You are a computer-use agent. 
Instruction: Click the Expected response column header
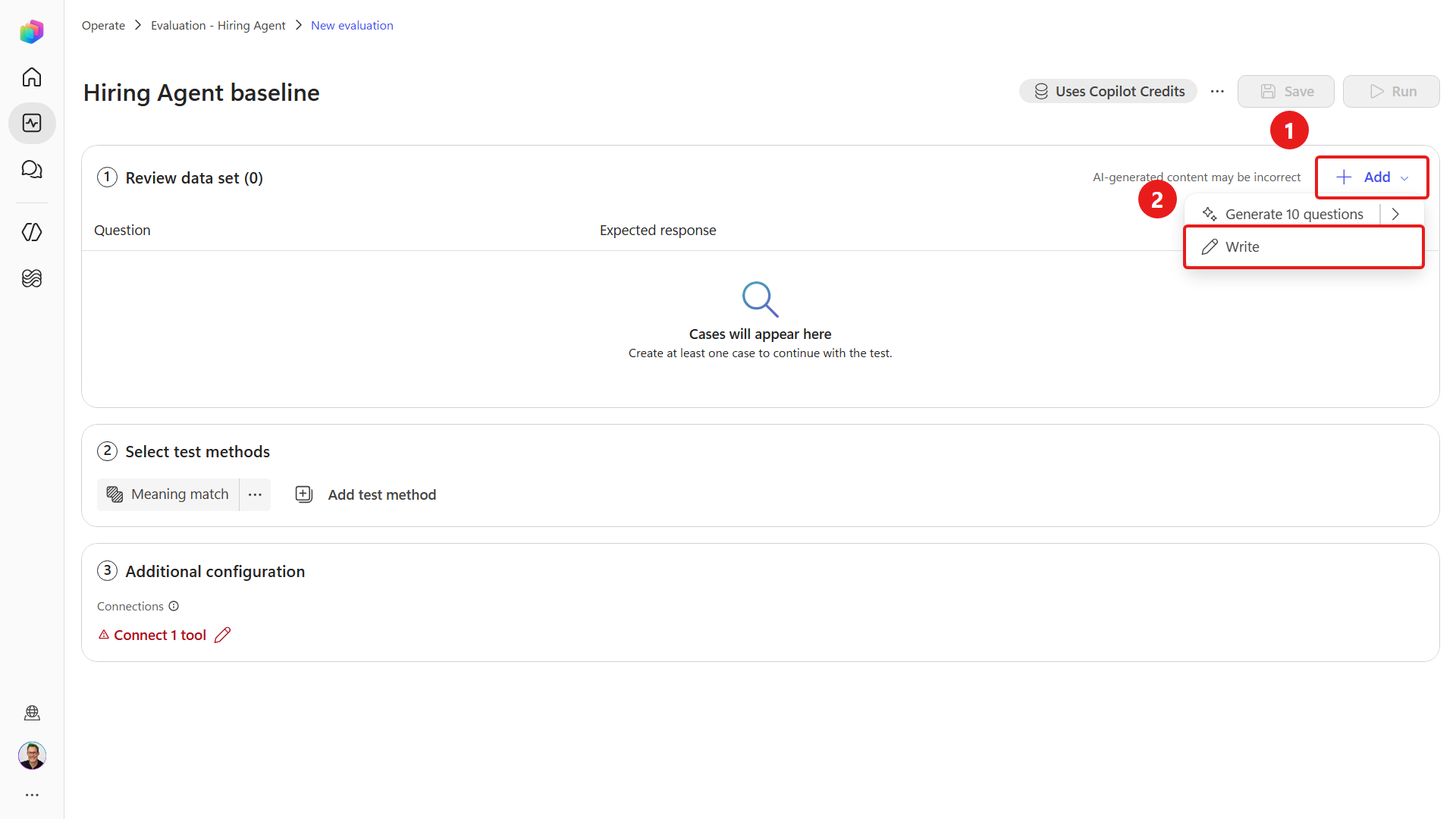point(658,230)
